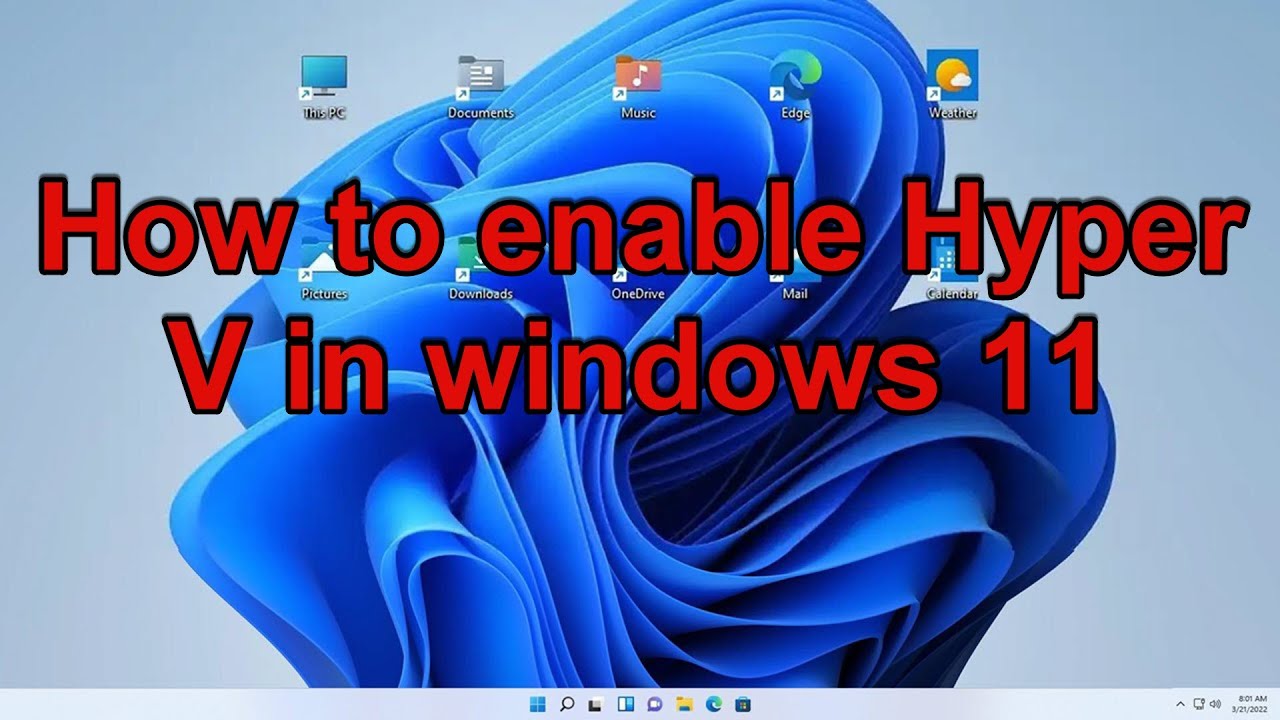Click the volume speaker icon in tray
The width and height of the screenshot is (1280, 720).
click(1215, 704)
